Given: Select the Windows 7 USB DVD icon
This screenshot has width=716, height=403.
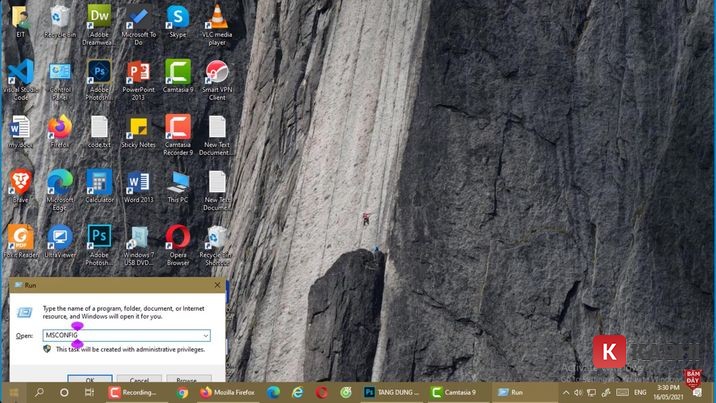Looking at the screenshot, I should click(138, 246).
